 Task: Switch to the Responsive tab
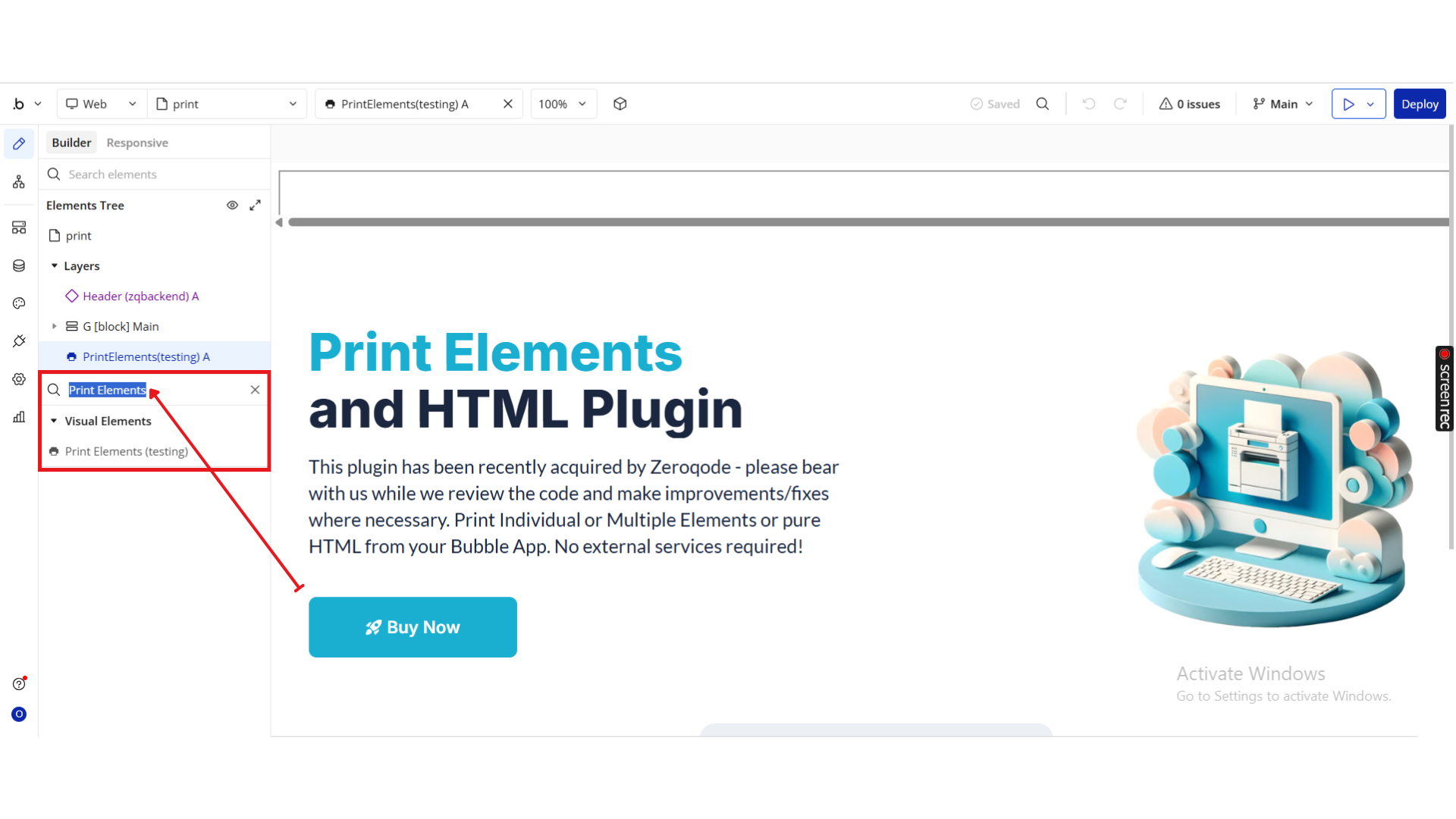pos(137,143)
